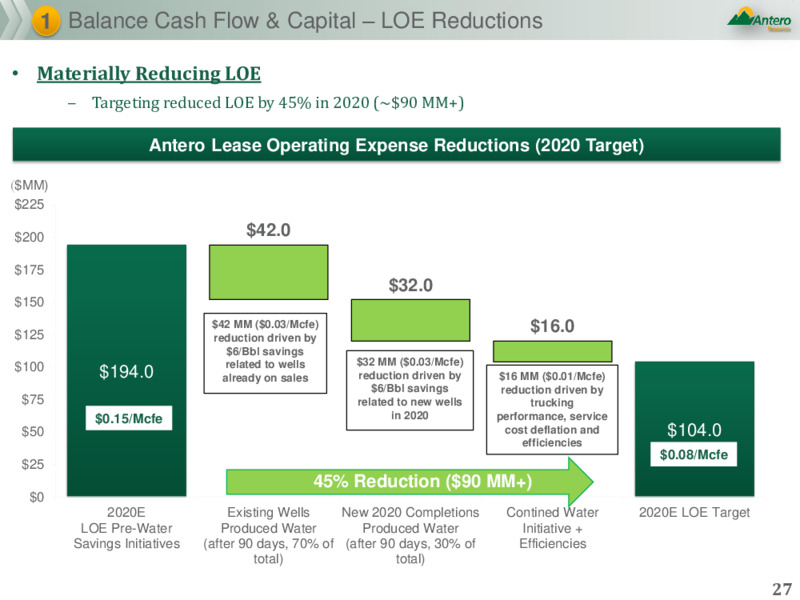Click the $50 axis label

[33, 432]
